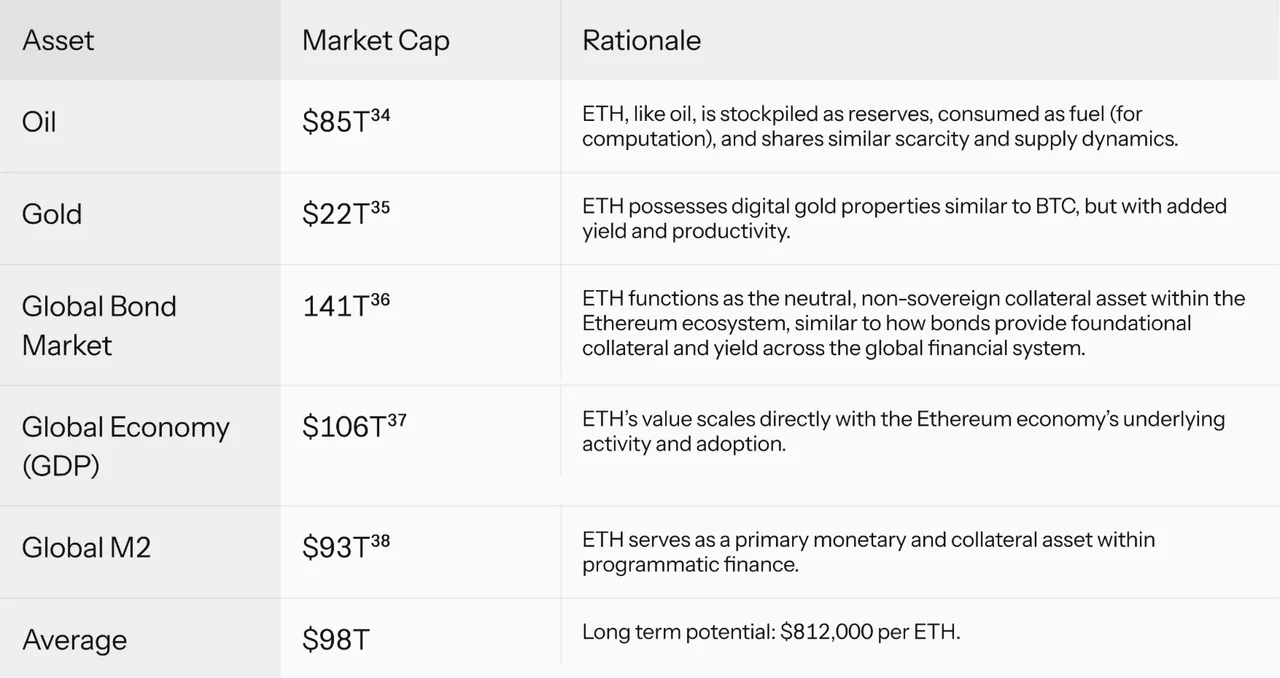Viewport: 1280px width, 678px height.
Task: Select the $98T average market cap
Action: click(336, 640)
